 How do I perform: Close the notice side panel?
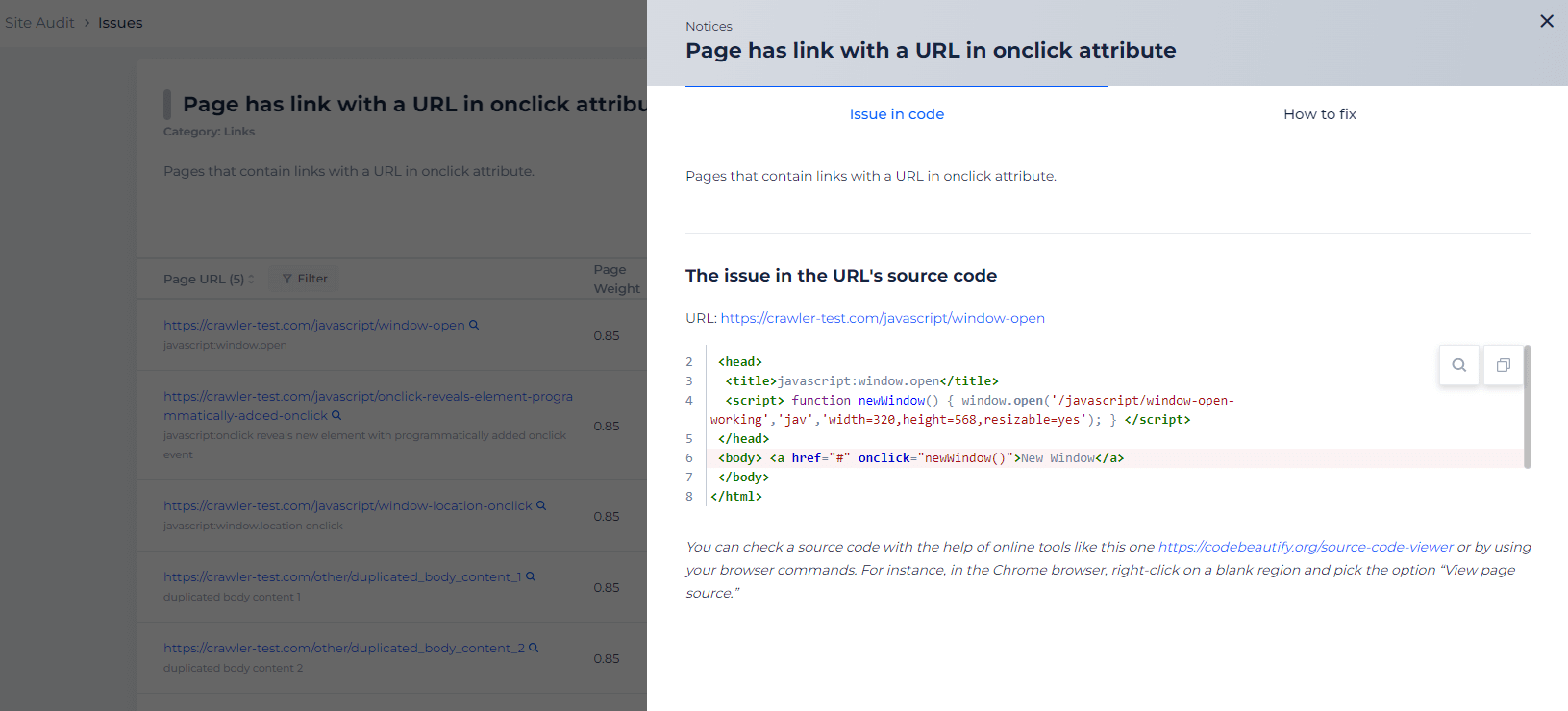1546,21
